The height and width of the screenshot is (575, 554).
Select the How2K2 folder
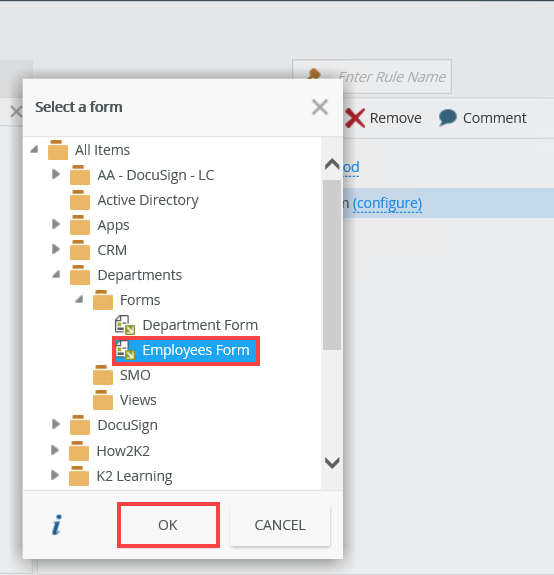[x=123, y=451]
